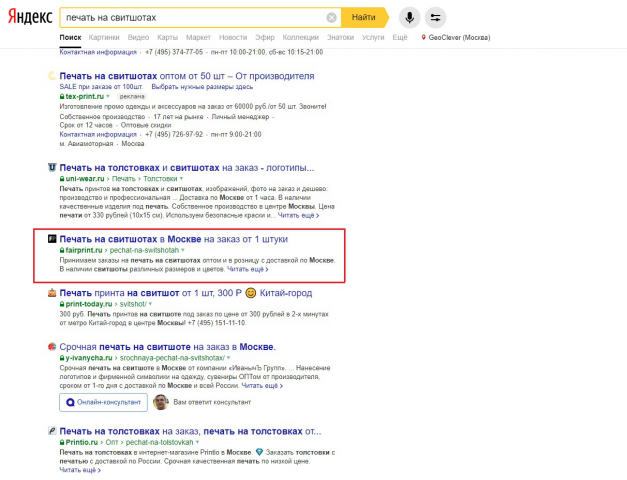Click the top Контактная информация link
The image size is (627, 480).
[98, 52]
